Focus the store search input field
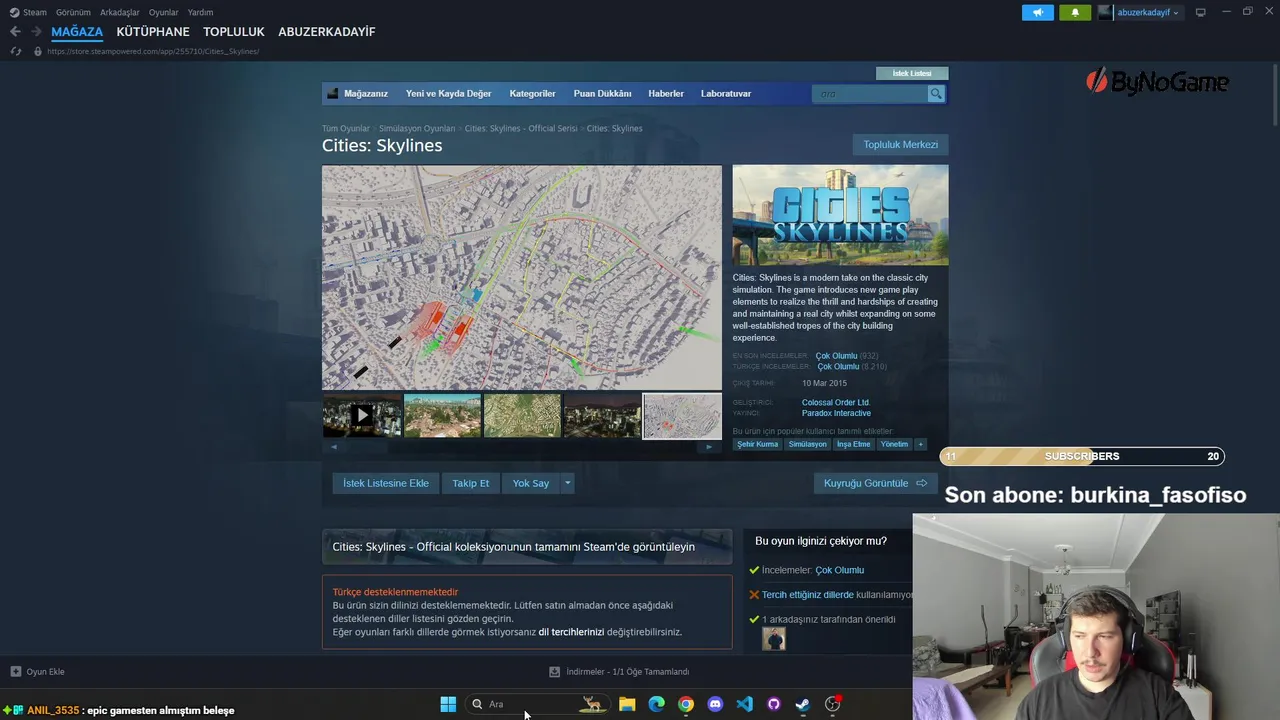 click(870, 93)
